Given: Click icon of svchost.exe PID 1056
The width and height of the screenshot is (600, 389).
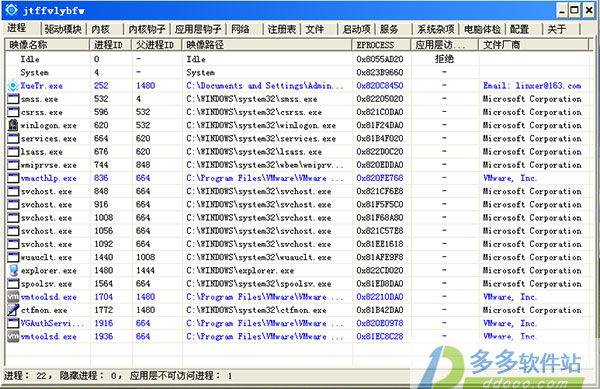Looking at the screenshot, I should coord(13,231).
